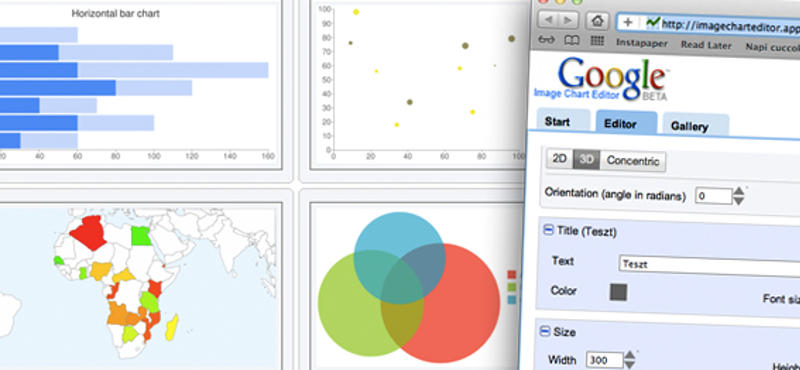Click the title Text input field
This screenshot has height=370, width=800.
click(x=709, y=265)
